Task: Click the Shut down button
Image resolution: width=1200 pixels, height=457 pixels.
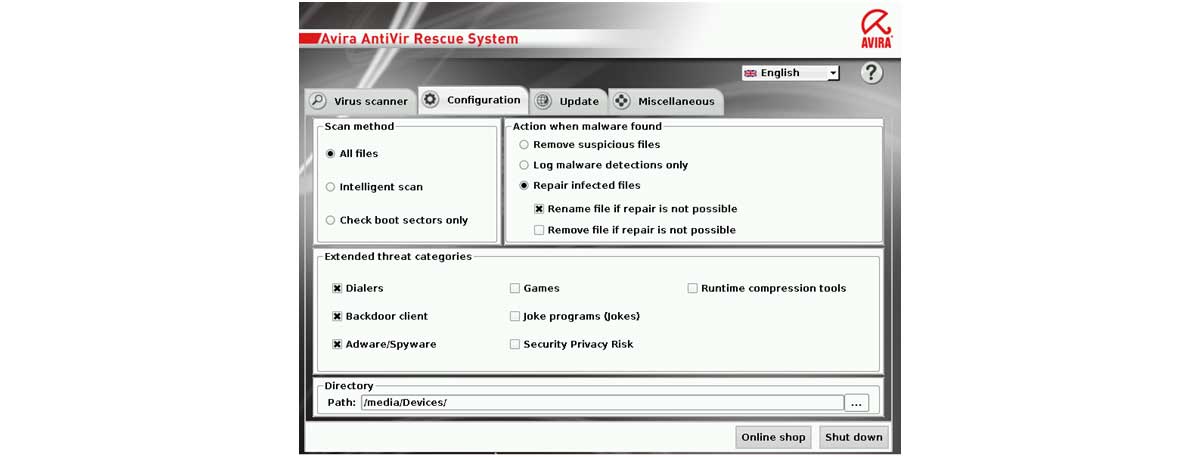Action: (x=854, y=437)
